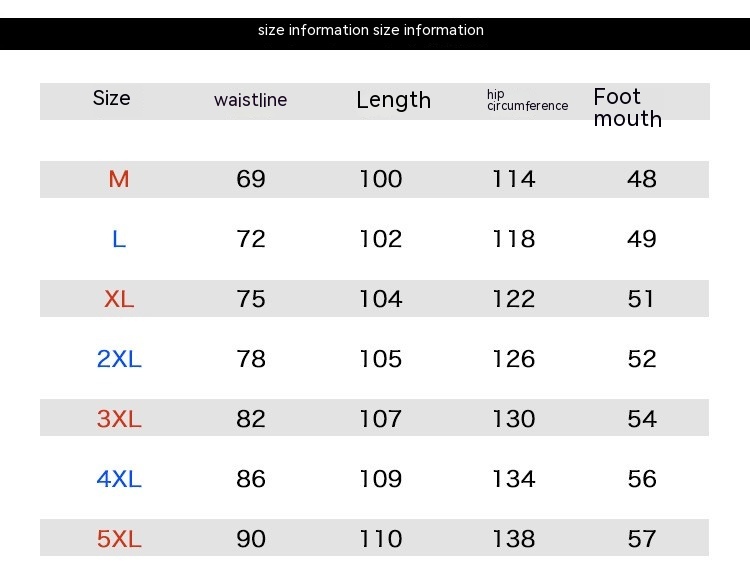Click the Foot mouth column header

(x=627, y=108)
